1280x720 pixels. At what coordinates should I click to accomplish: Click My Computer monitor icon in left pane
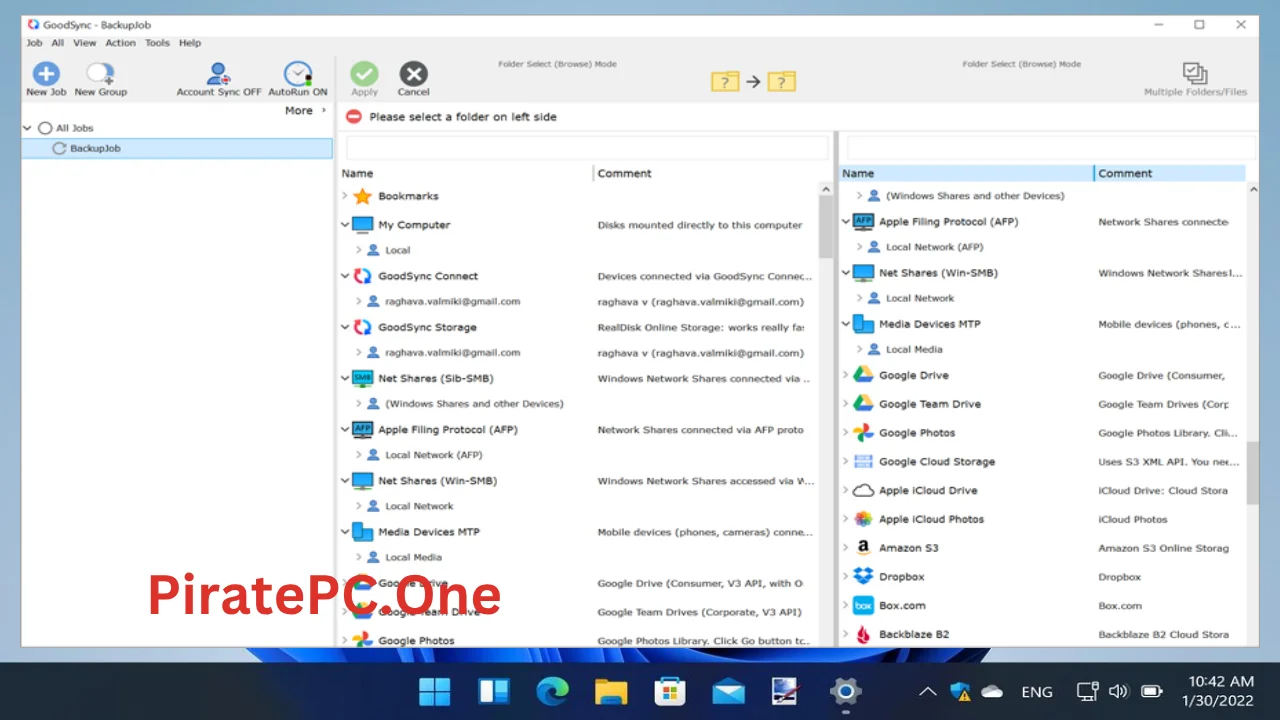[362, 225]
